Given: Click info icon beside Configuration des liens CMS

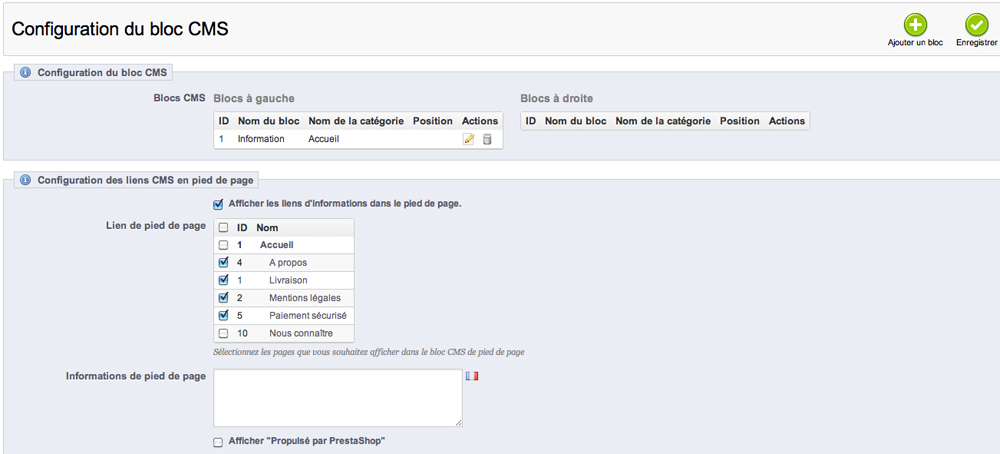Looking at the screenshot, I should point(26,180).
